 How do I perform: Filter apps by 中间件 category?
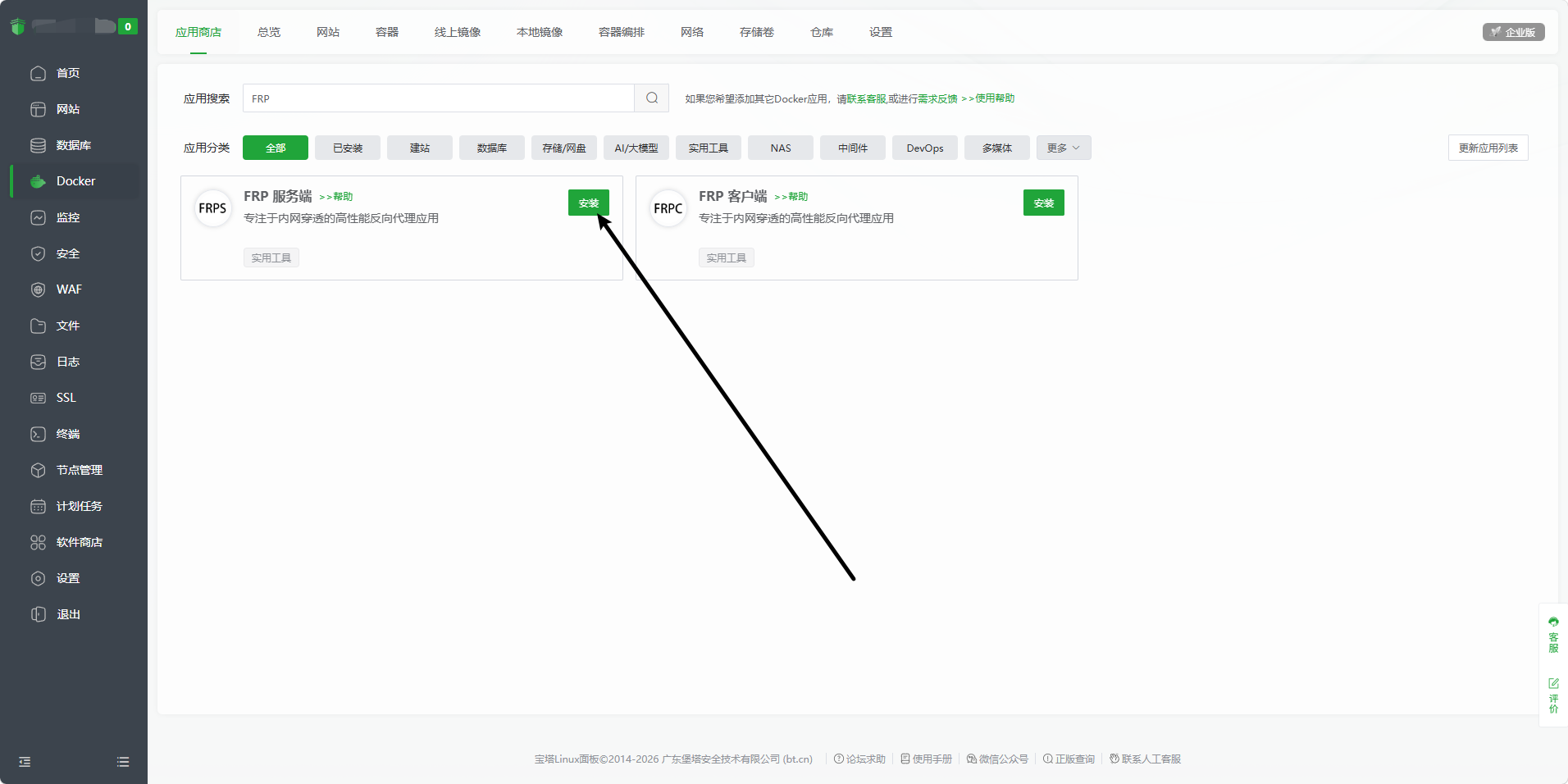click(x=853, y=148)
